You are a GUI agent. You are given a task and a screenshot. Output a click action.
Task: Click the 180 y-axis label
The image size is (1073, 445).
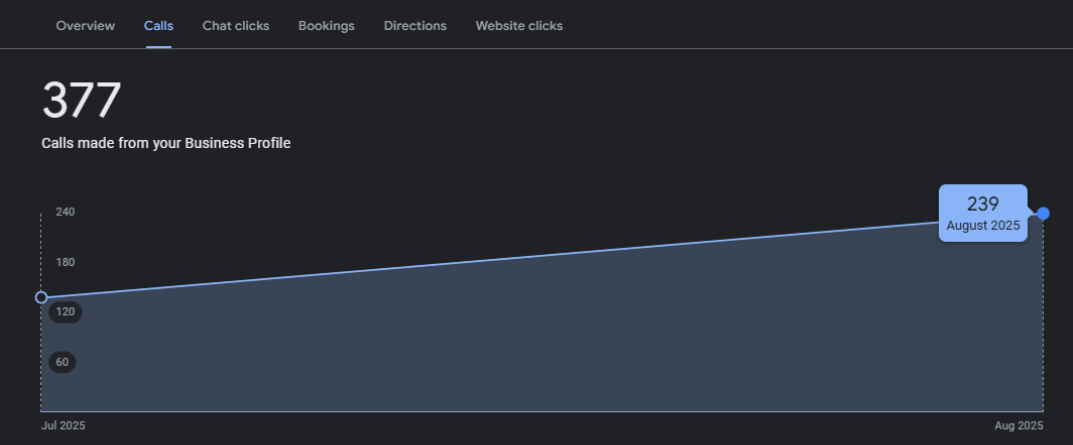(65, 262)
